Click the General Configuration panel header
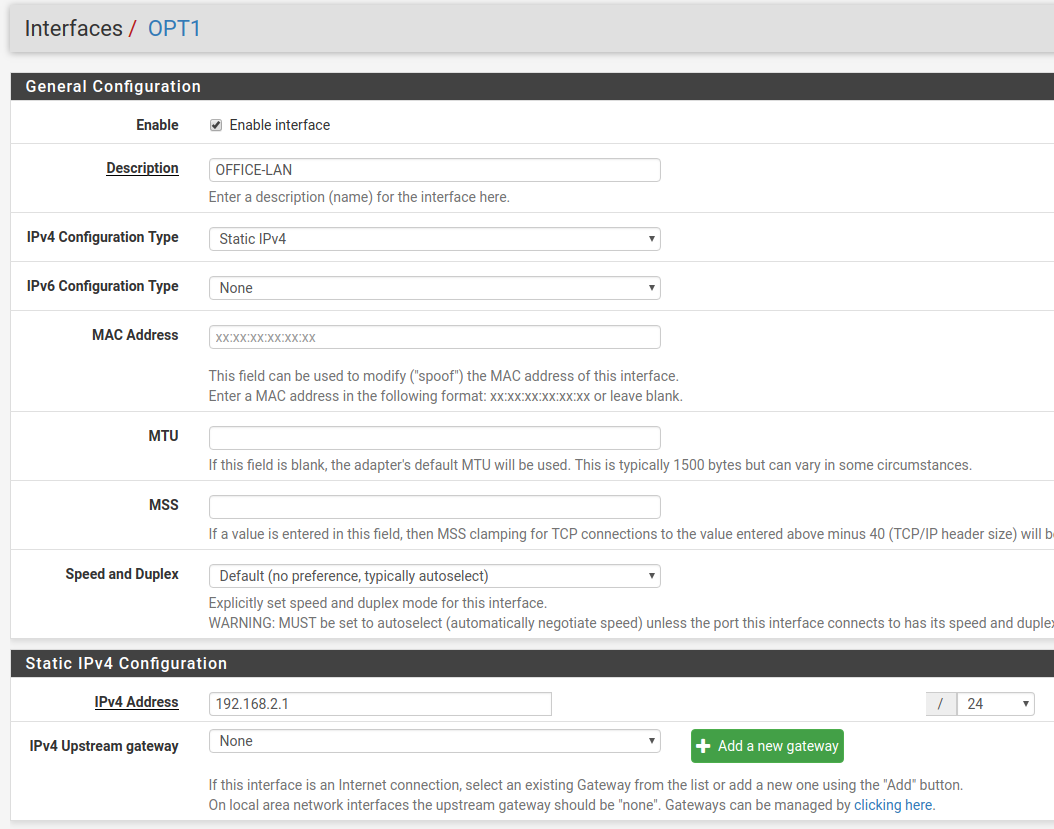 (x=113, y=86)
